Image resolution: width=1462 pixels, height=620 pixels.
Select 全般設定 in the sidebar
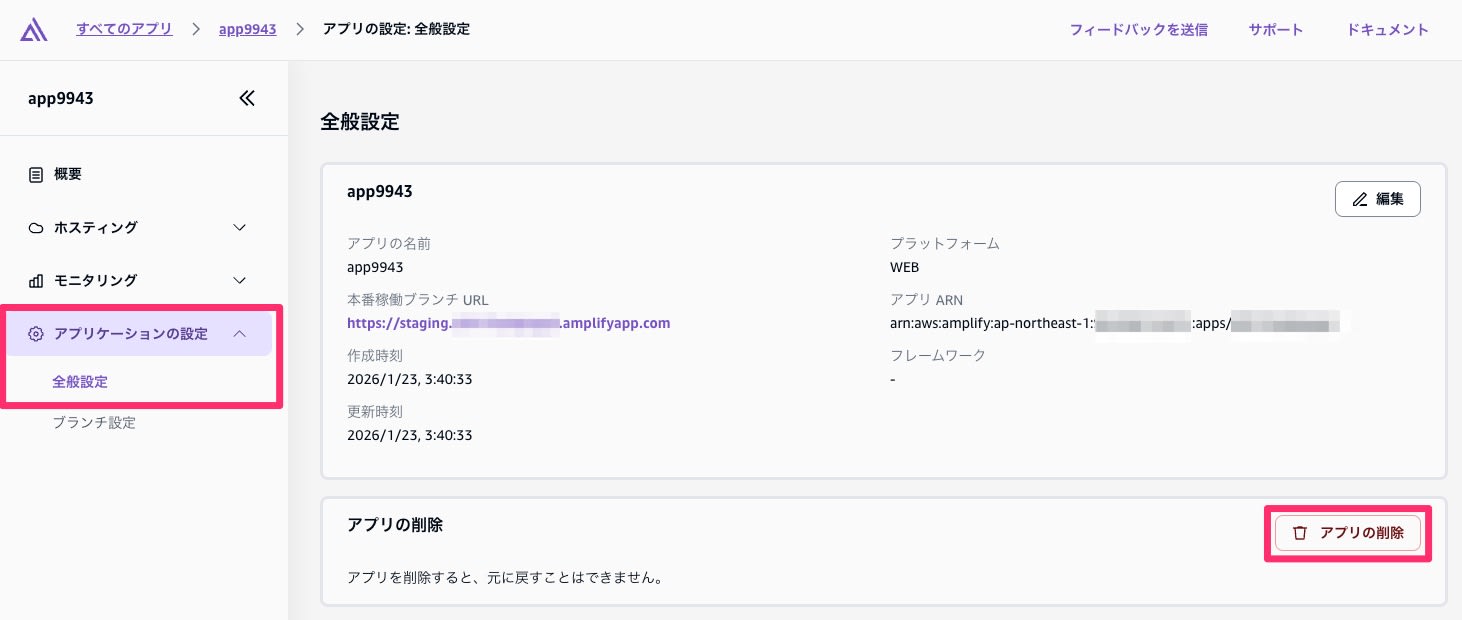pos(80,382)
